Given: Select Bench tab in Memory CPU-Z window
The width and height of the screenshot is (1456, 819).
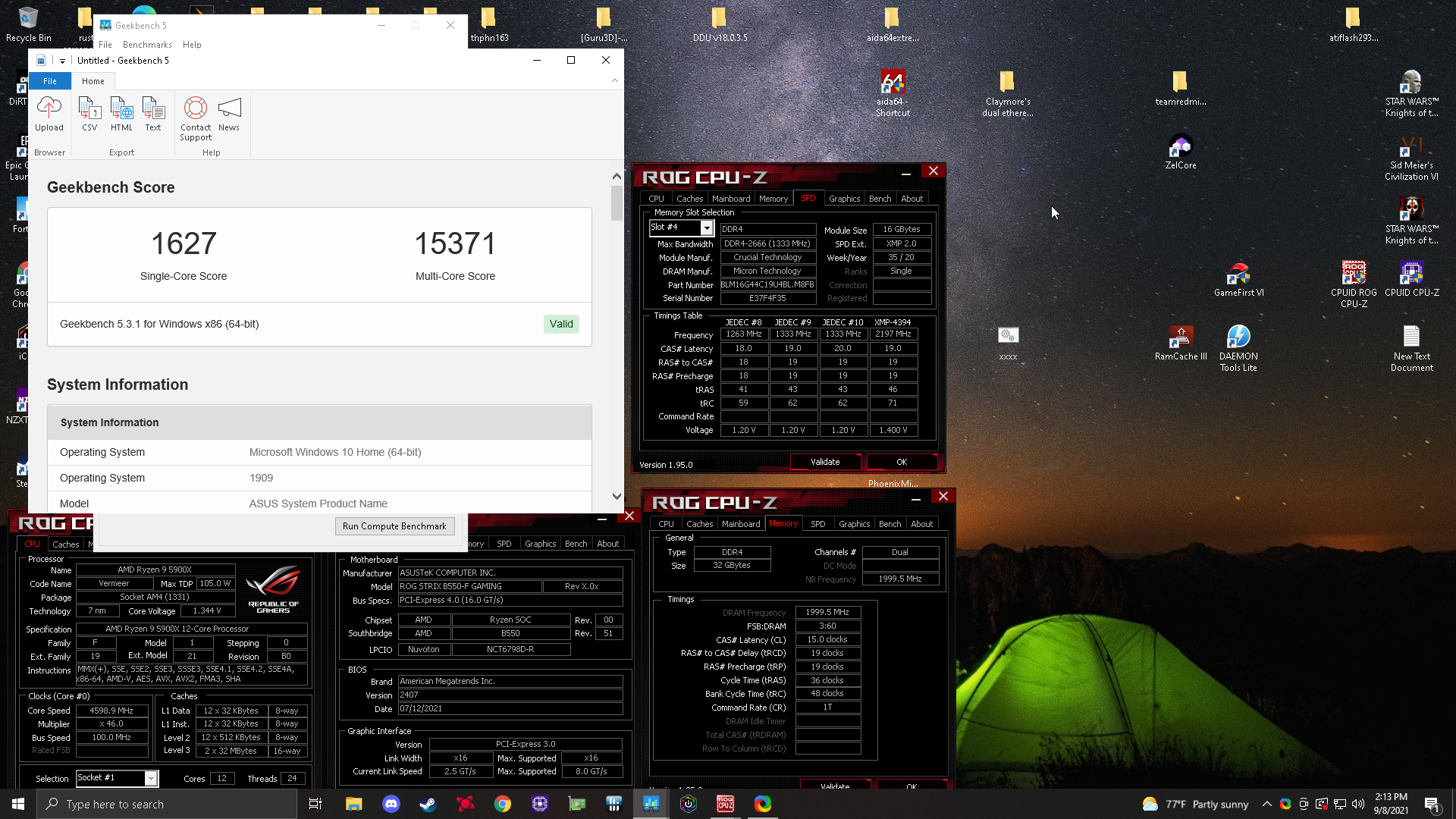Looking at the screenshot, I should click(890, 524).
